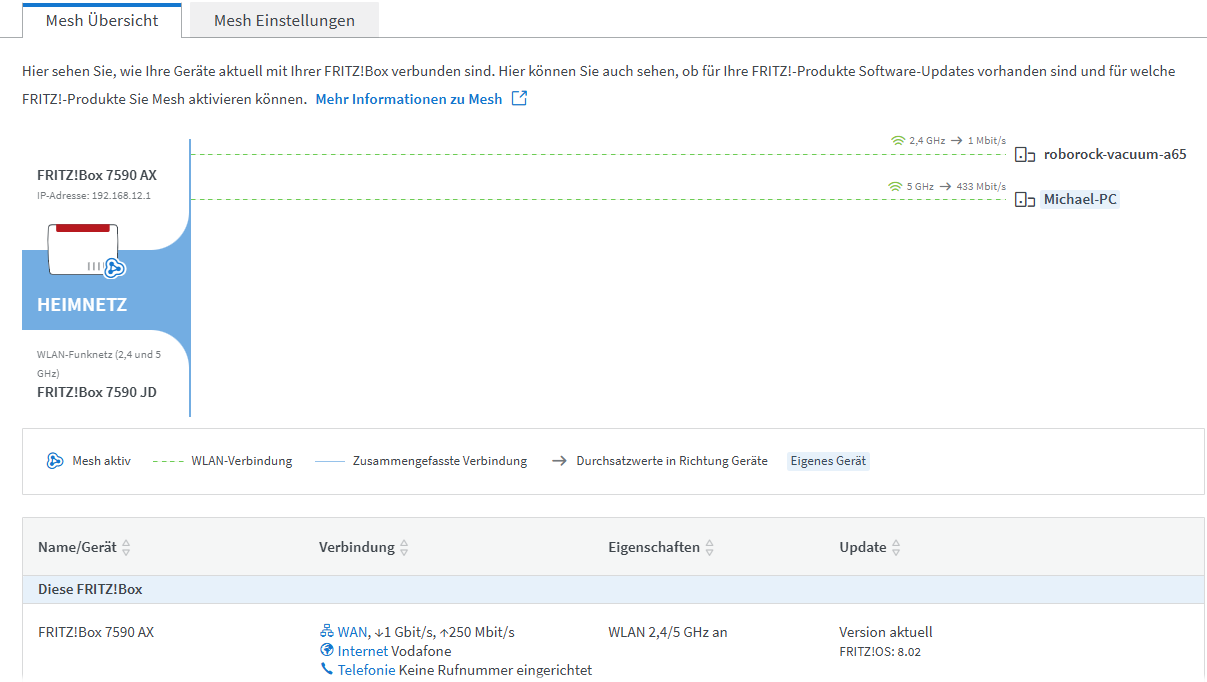
Task: Open the Internet Vodafone link
Action: (363, 651)
